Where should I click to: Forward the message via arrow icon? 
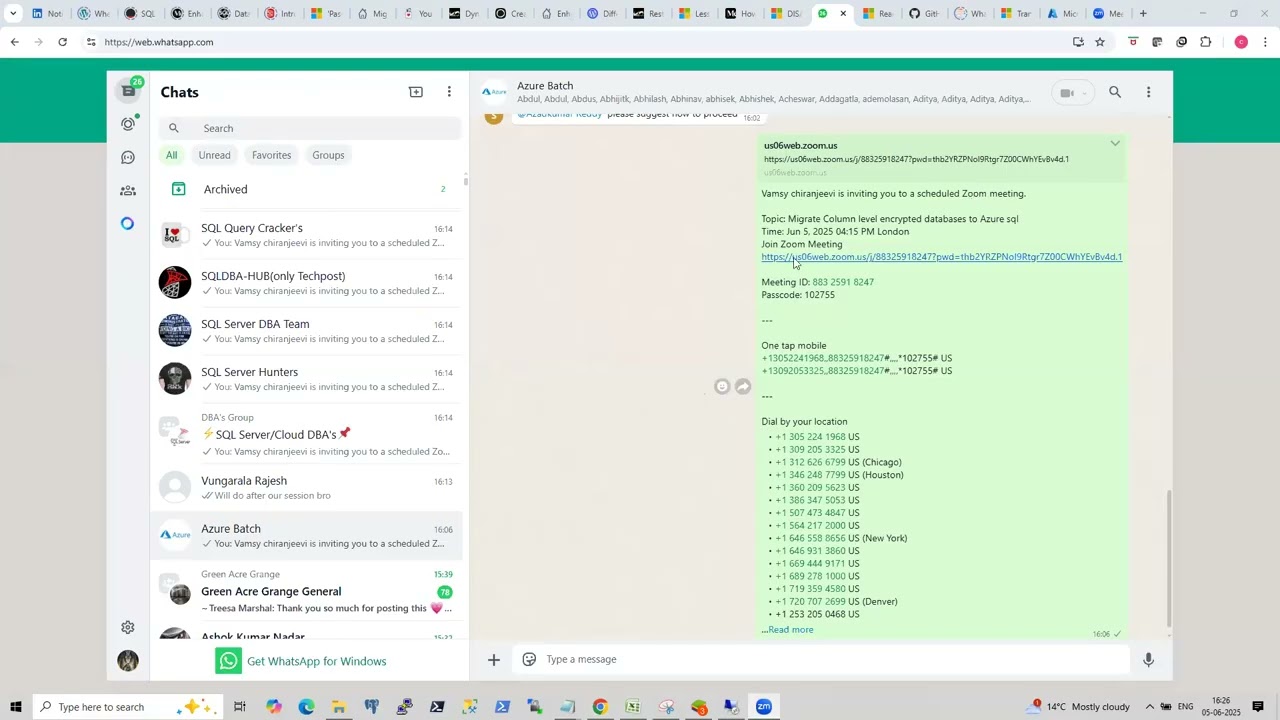tap(743, 387)
